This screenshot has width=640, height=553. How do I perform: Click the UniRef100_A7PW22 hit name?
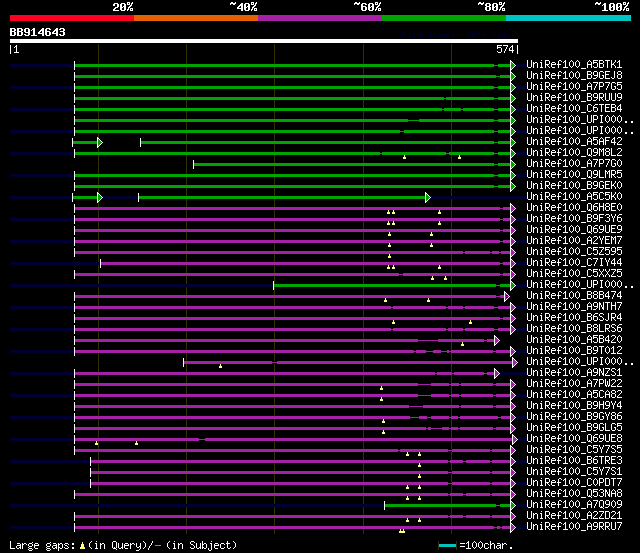pyautogui.click(x=574, y=384)
